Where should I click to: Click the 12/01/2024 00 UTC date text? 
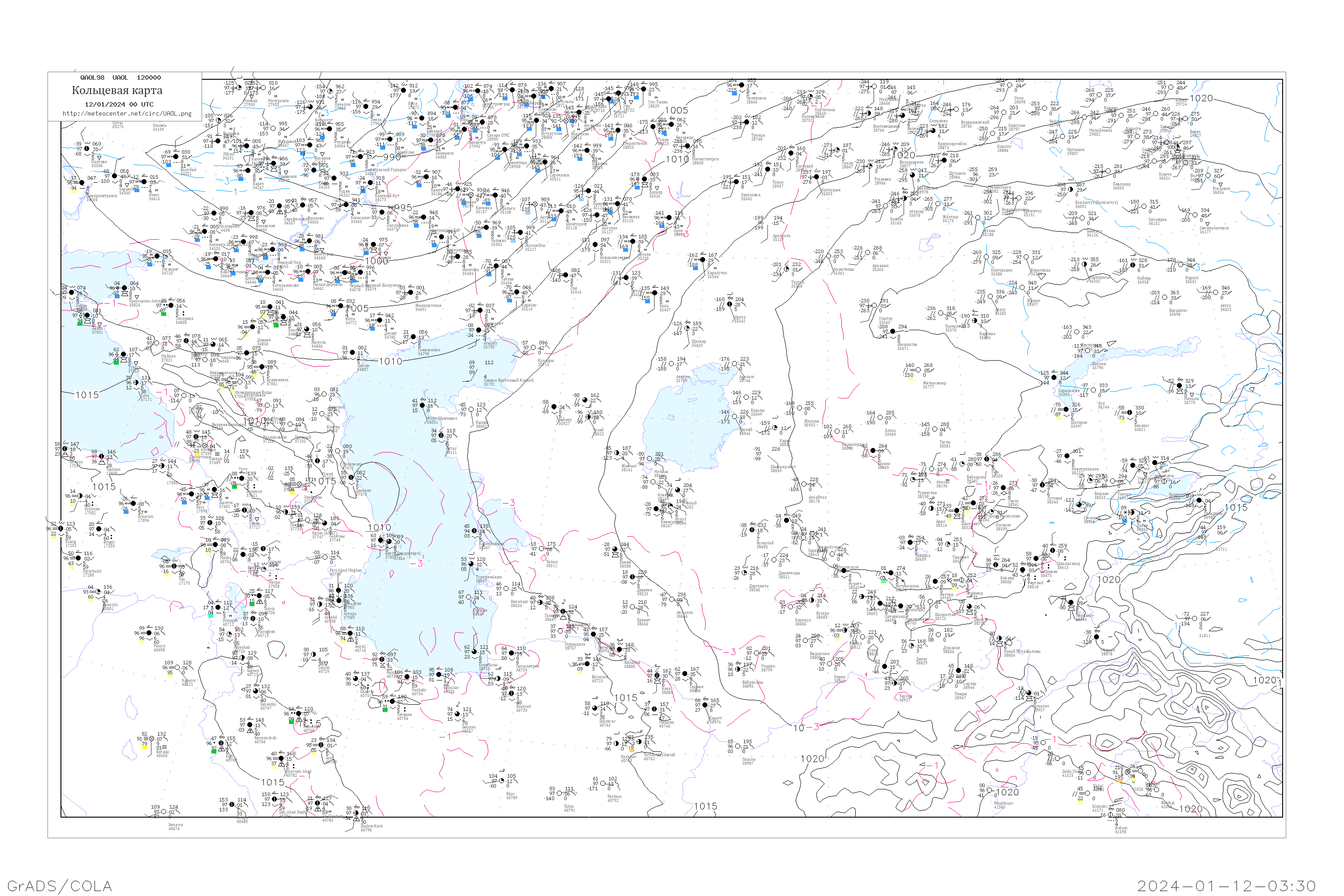click(x=119, y=104)
